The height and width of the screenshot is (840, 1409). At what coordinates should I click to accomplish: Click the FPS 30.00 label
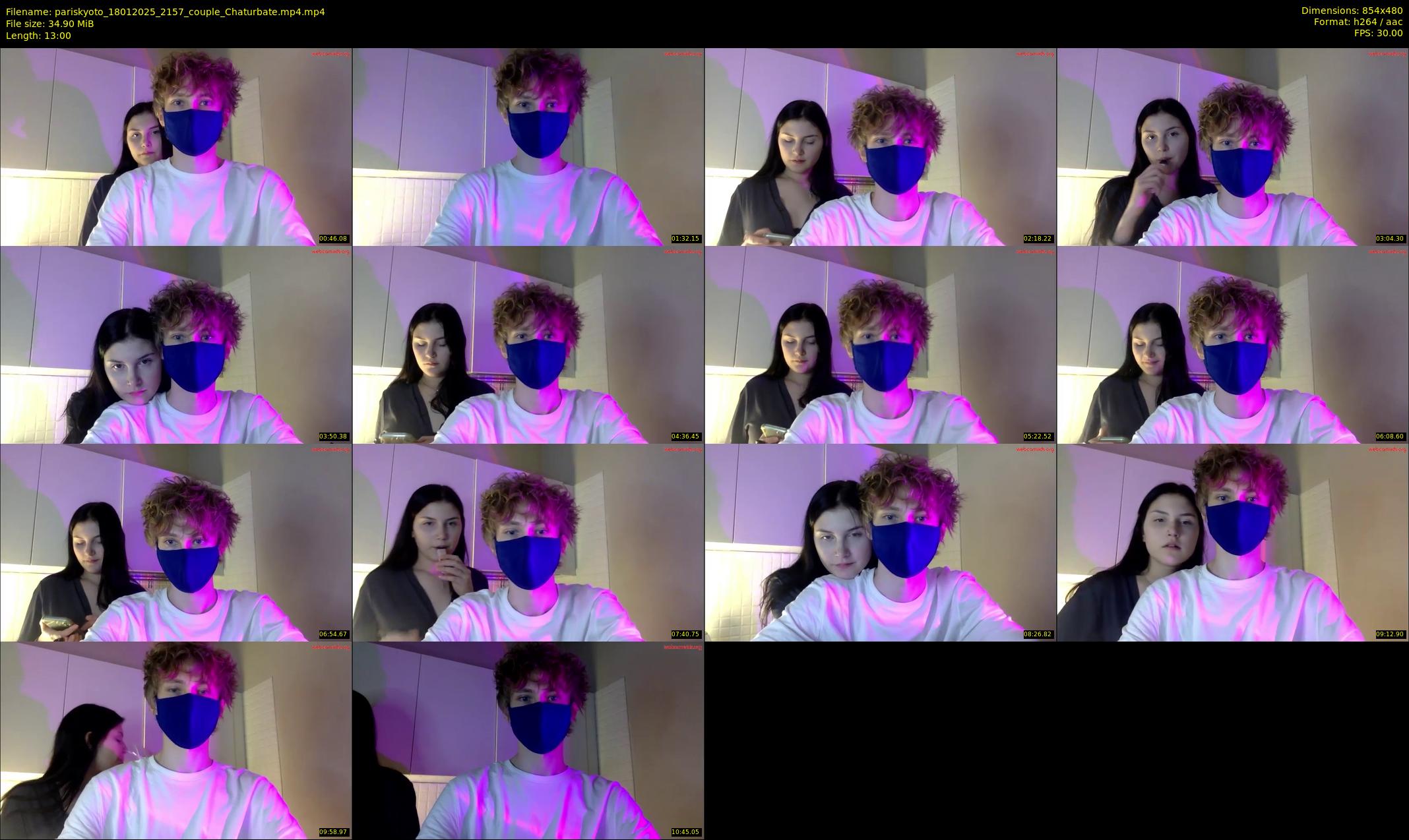pos(1378,33)
